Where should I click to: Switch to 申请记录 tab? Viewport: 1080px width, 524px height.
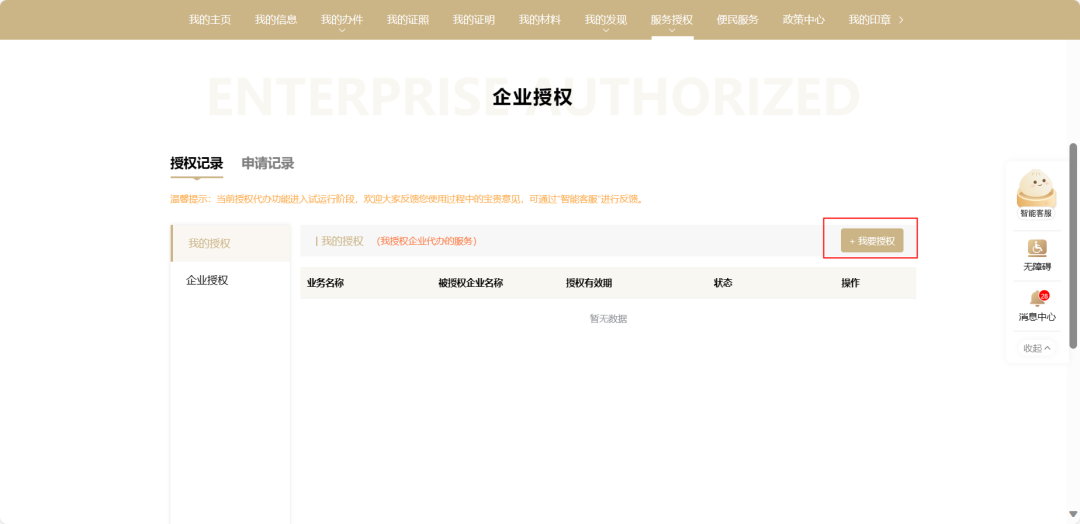[x=268, y=164]
